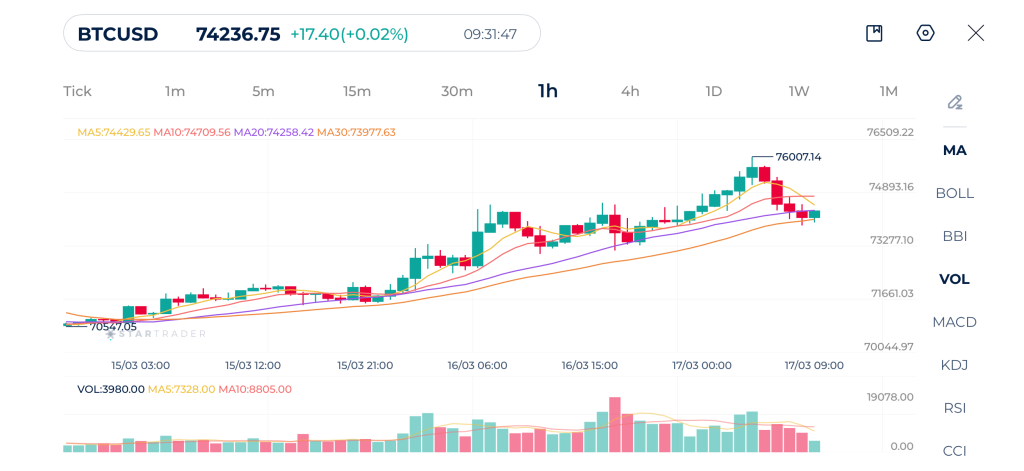Close the chart view
The width and height of the screenshot is (1024, 471).
(976, 33)
